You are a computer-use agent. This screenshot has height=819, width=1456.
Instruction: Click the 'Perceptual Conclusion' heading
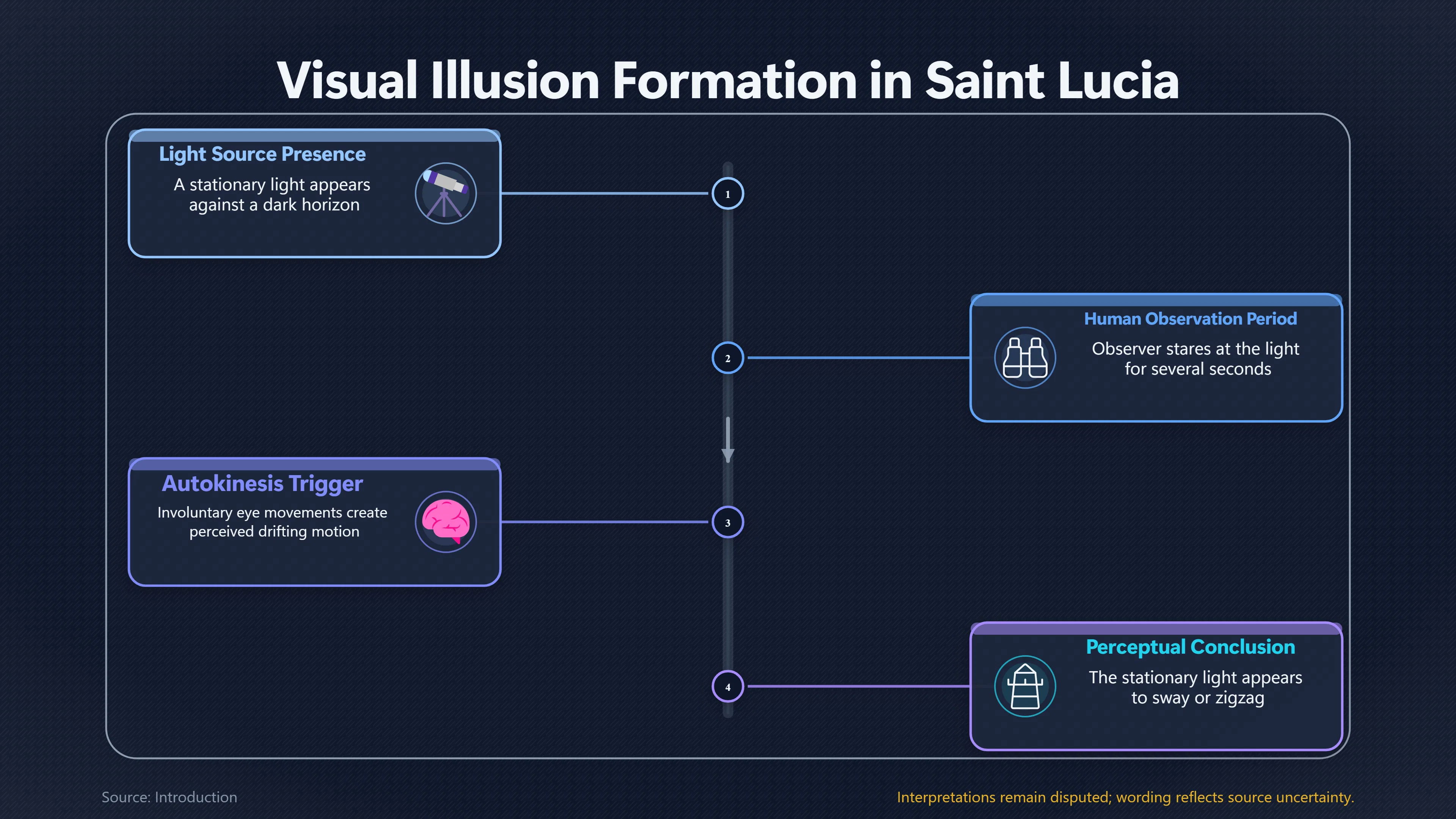[1190, 647]
